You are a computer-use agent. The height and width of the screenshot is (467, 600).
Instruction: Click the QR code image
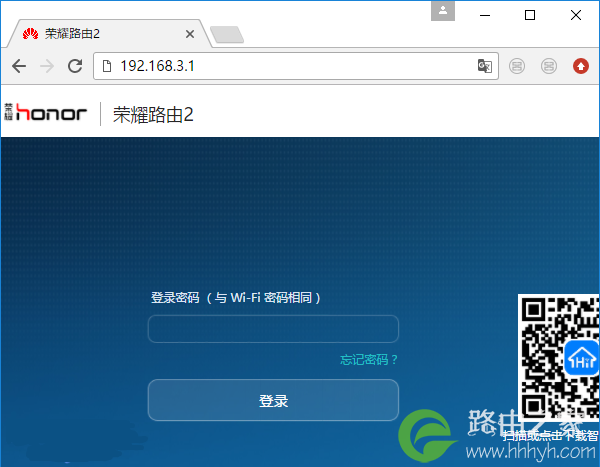point(559,357)
